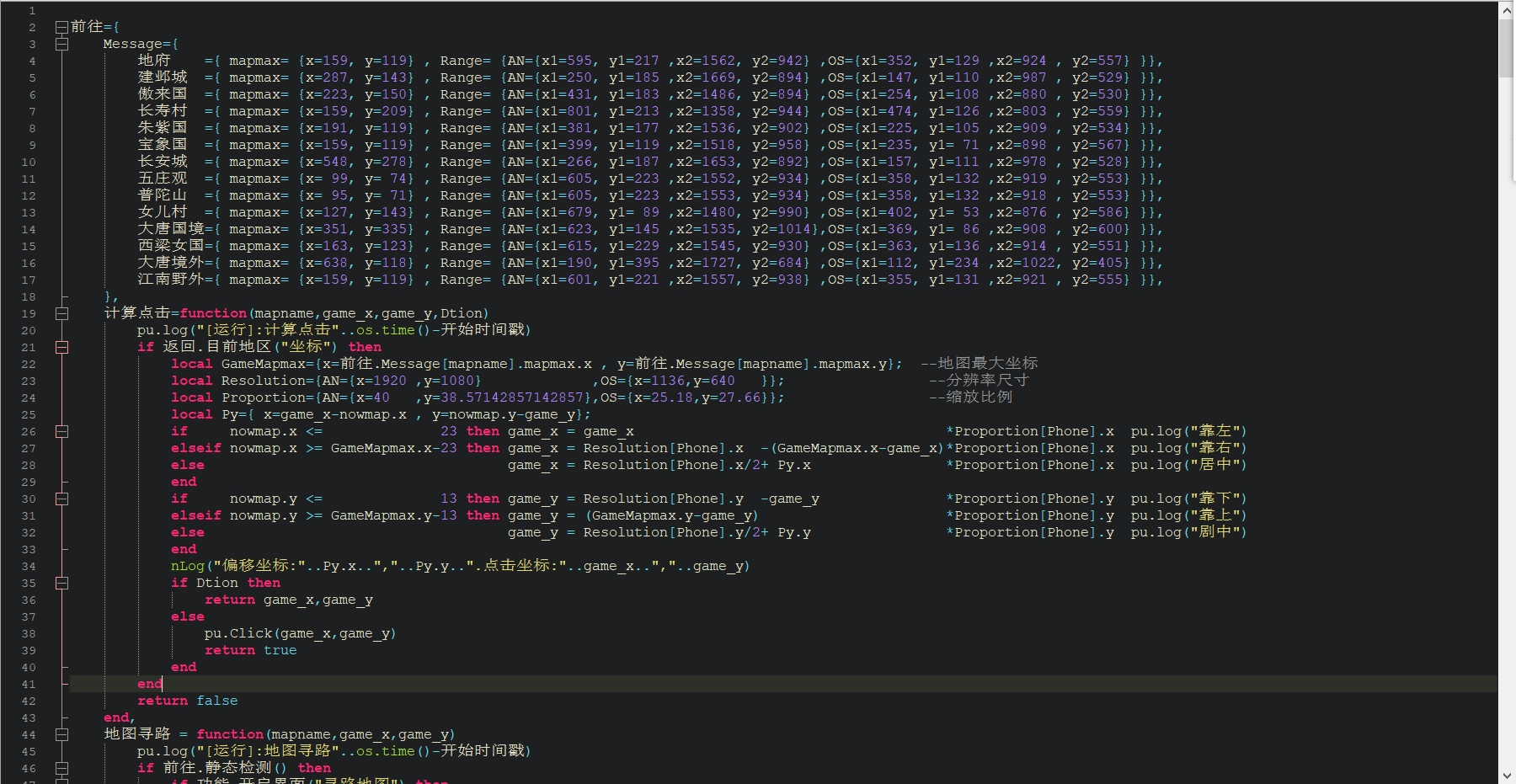Click line number 1 in the gutter

[33, 10]
